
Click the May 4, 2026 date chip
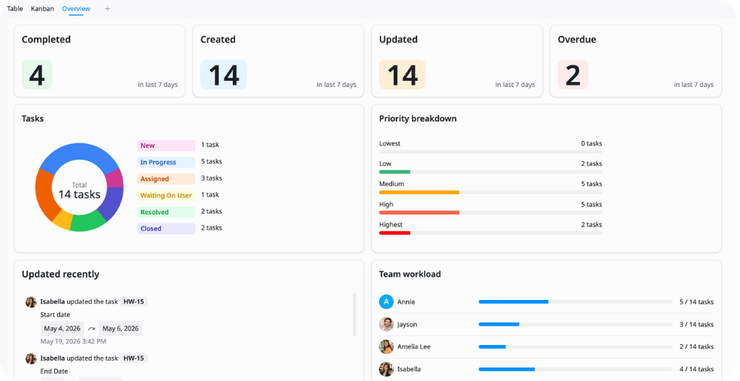62,329
